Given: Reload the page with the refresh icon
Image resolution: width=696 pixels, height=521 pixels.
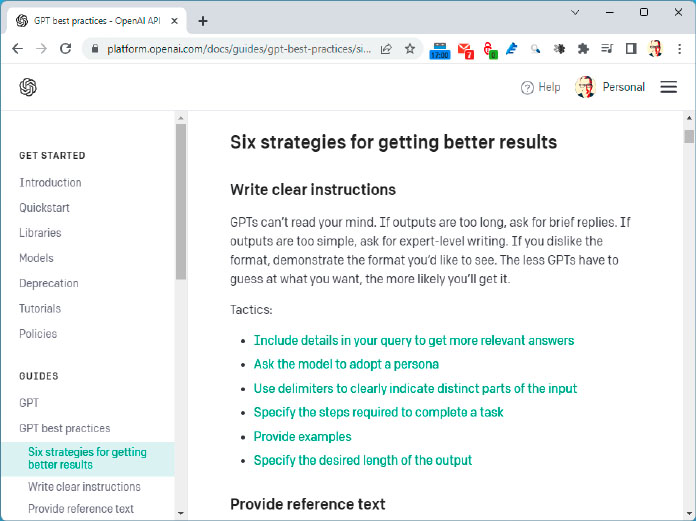Looking at the screenshot, I should (66, 48).
